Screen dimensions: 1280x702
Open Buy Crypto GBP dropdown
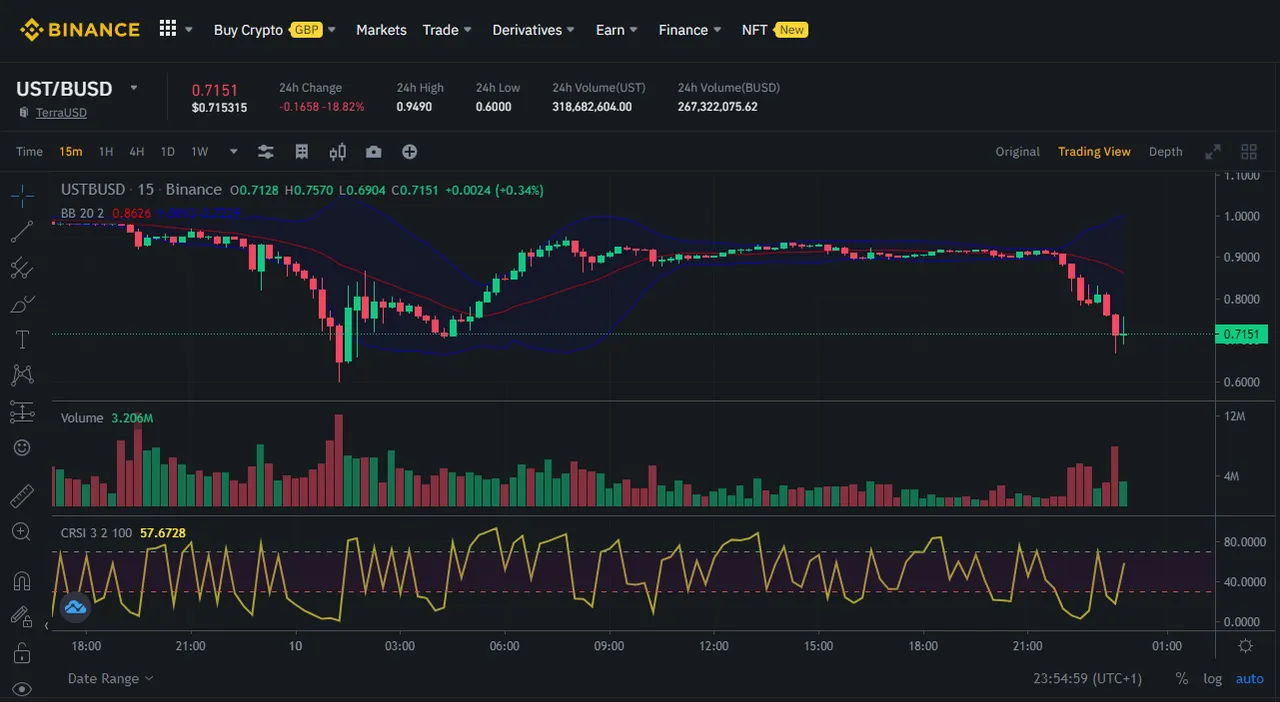(275, 30)
